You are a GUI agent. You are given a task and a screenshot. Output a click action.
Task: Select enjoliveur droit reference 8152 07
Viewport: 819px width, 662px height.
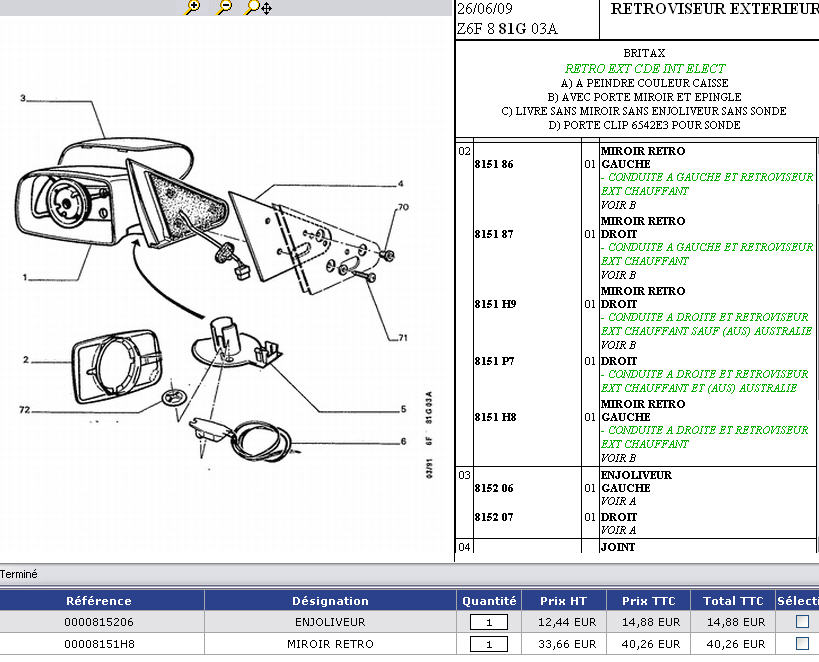(x=494, y=517)
